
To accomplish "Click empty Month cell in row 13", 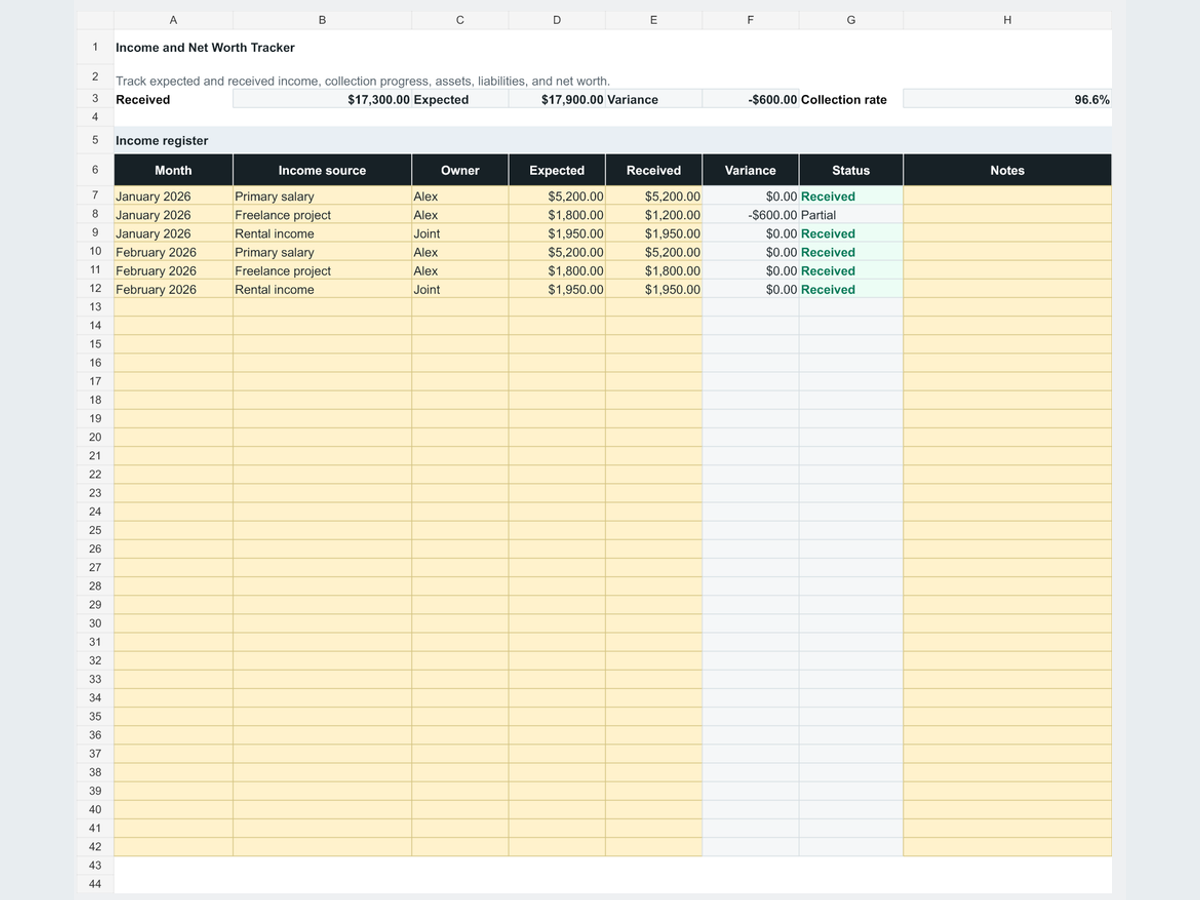I will (x=173, y=307).
